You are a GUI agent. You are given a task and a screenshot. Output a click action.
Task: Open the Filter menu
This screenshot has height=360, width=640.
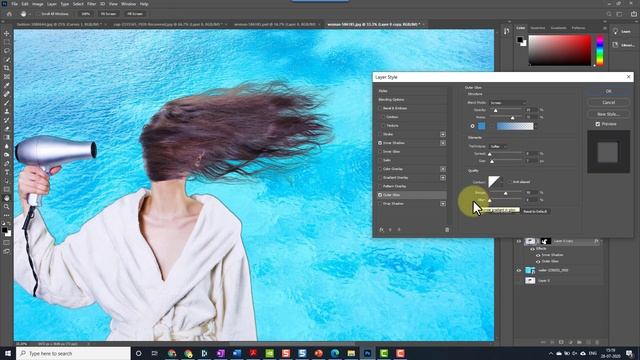(x=91, y=4)
